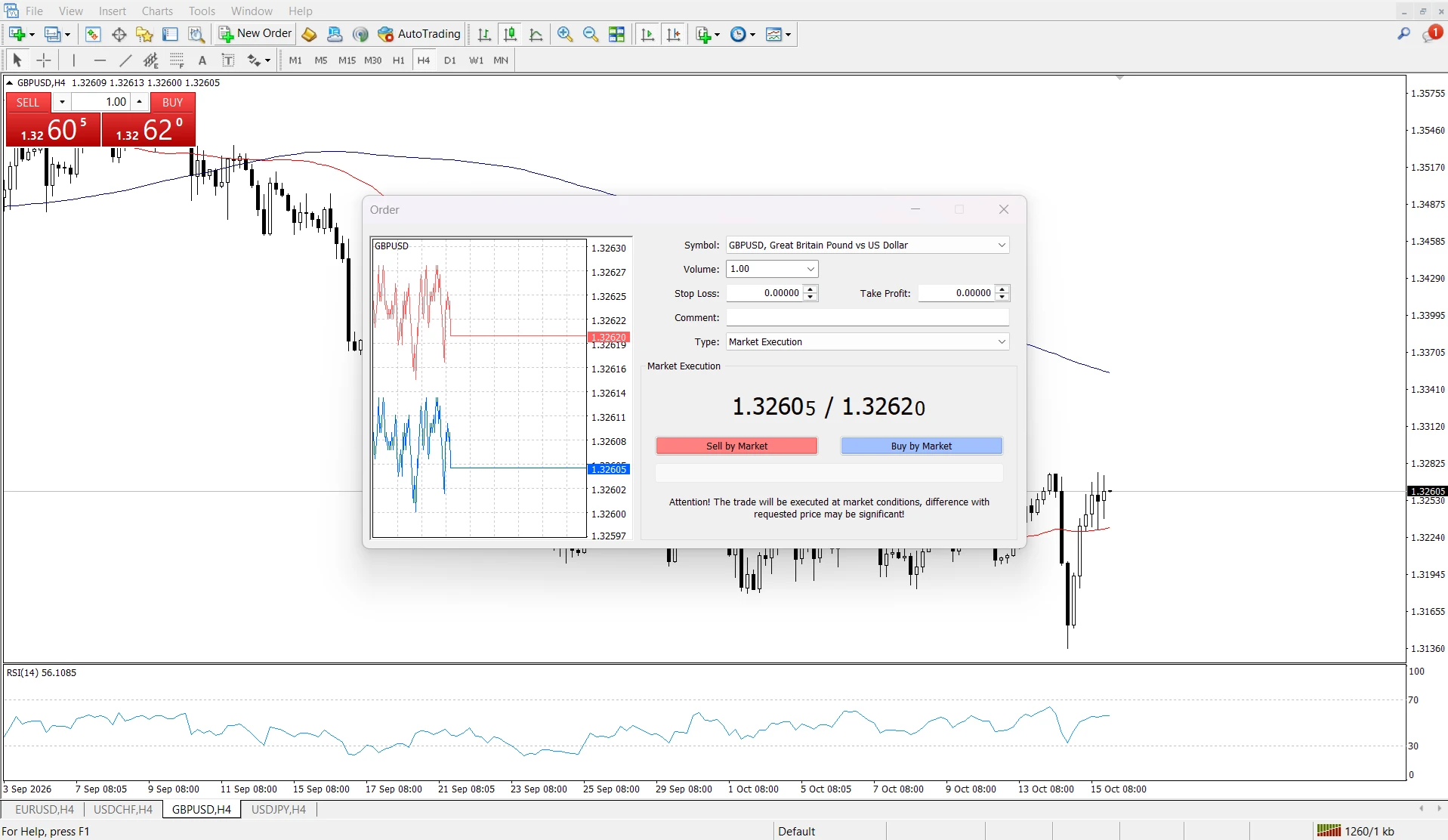
Task: Select the draw trendline tool
Action: (125, 60)
